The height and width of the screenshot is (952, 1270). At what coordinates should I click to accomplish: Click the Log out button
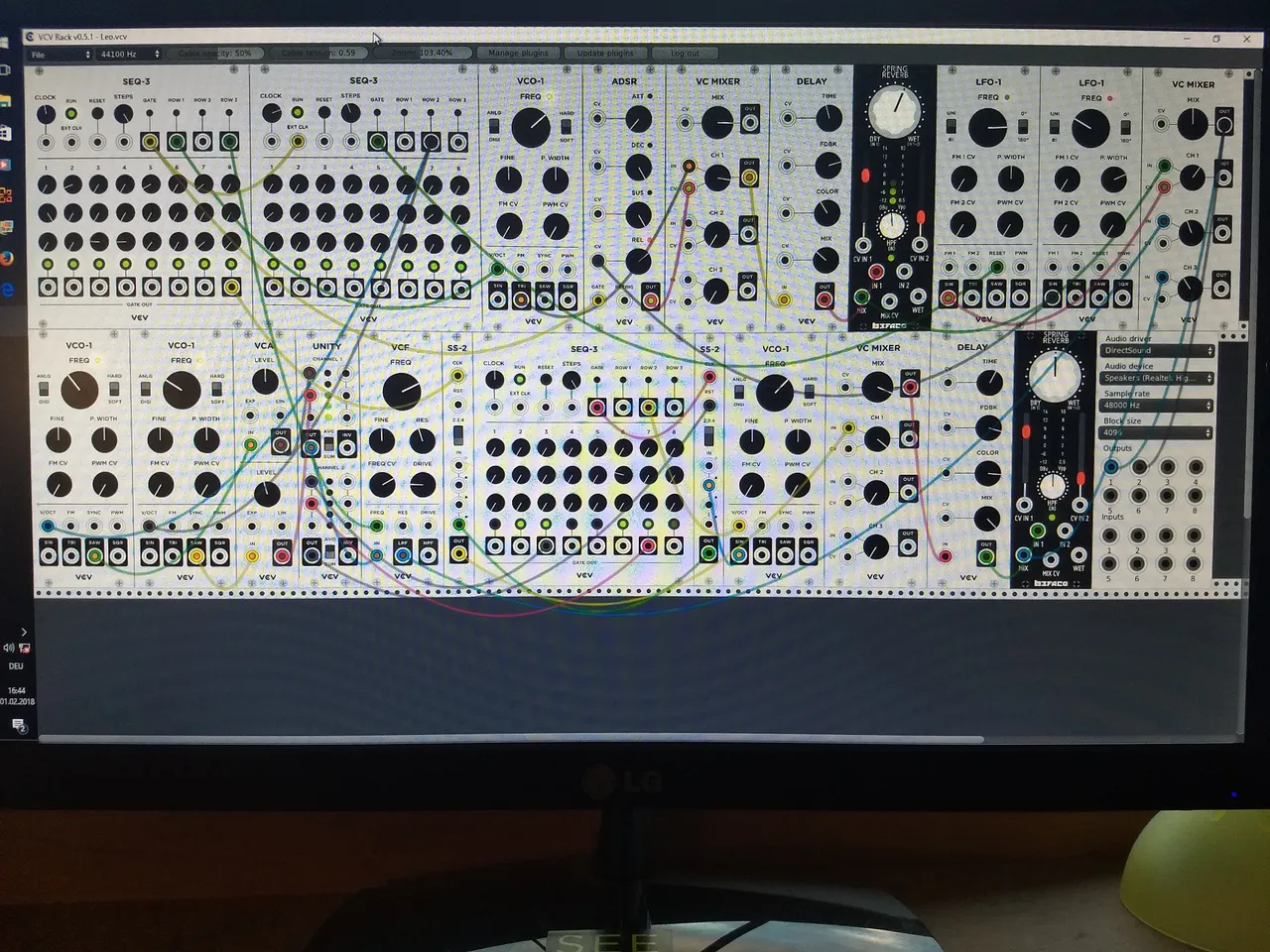point(685,53)
